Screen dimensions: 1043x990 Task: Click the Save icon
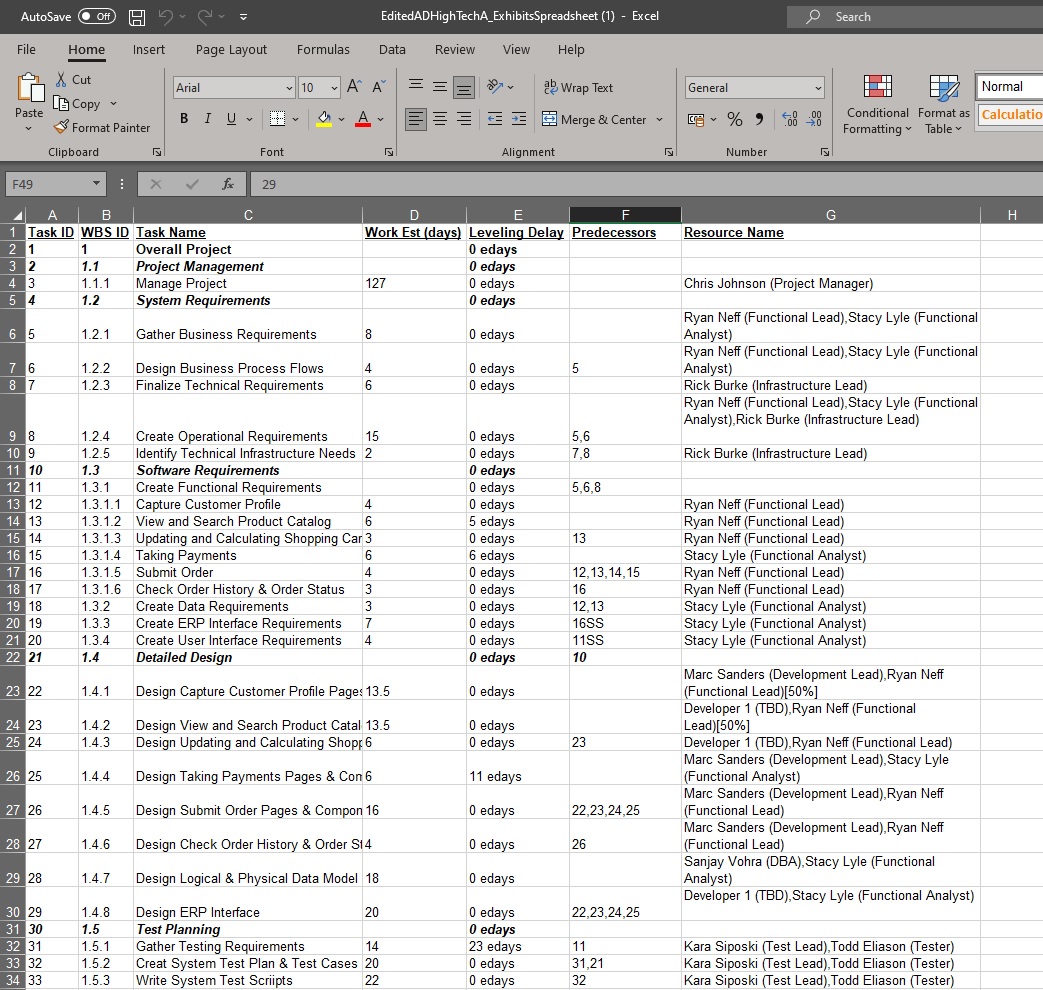136,16
